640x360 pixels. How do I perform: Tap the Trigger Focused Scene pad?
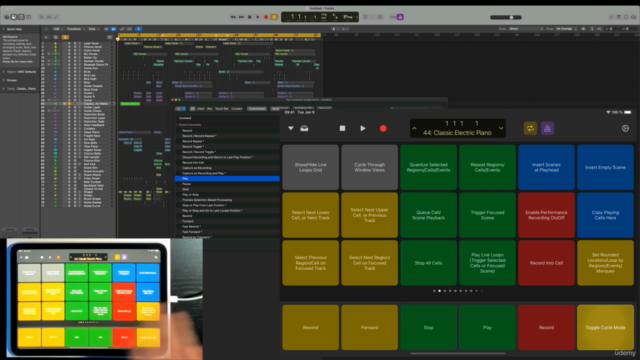(x=487, y=215)
